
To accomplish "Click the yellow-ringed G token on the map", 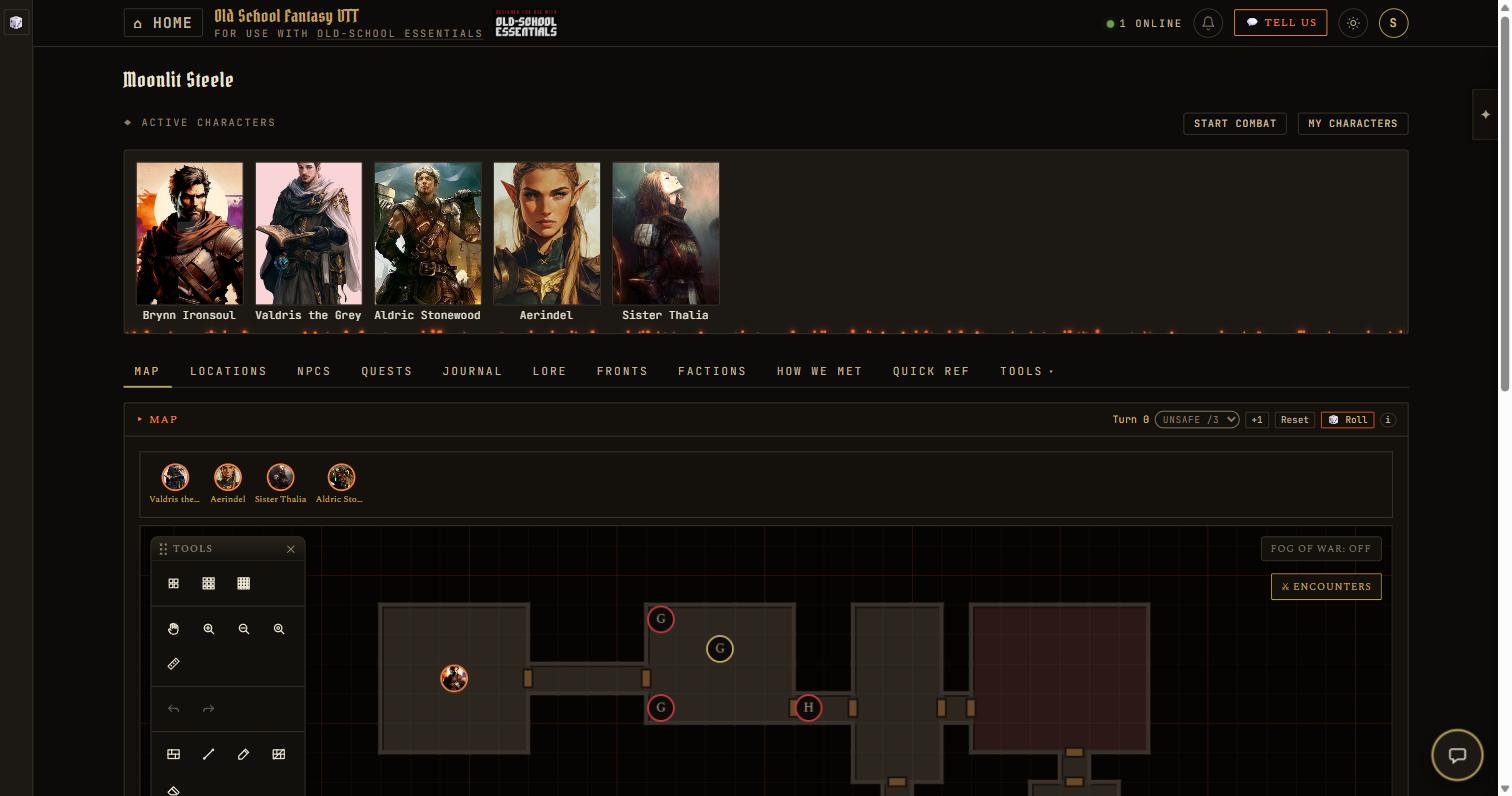I will pyautogui.click(x=720, y=650).
